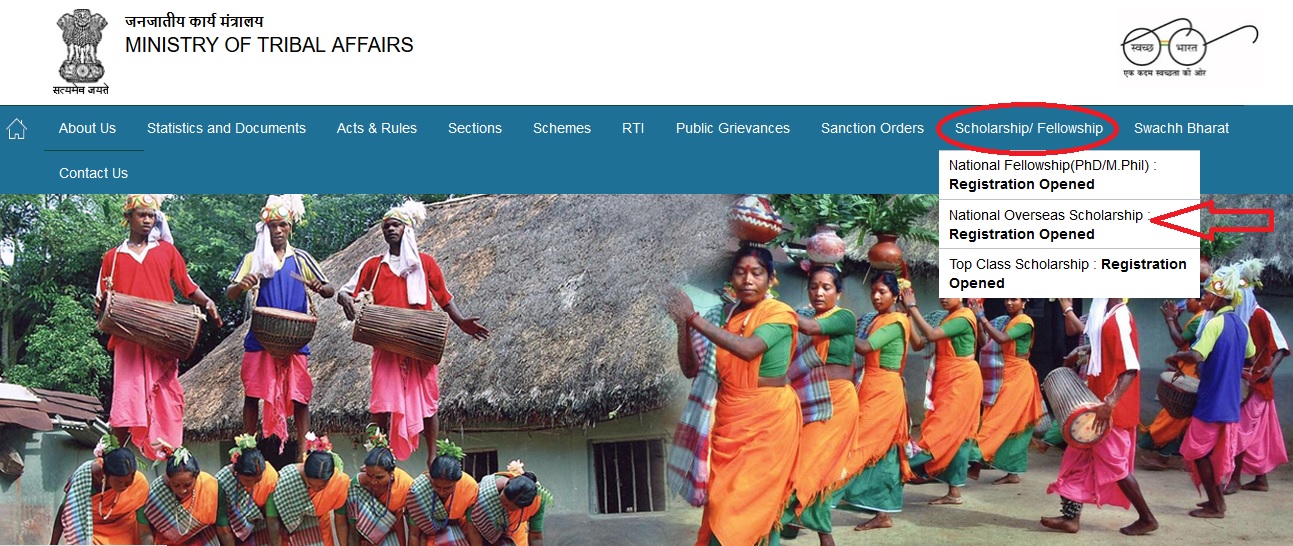Open the Sections menu

pos(475,128)
